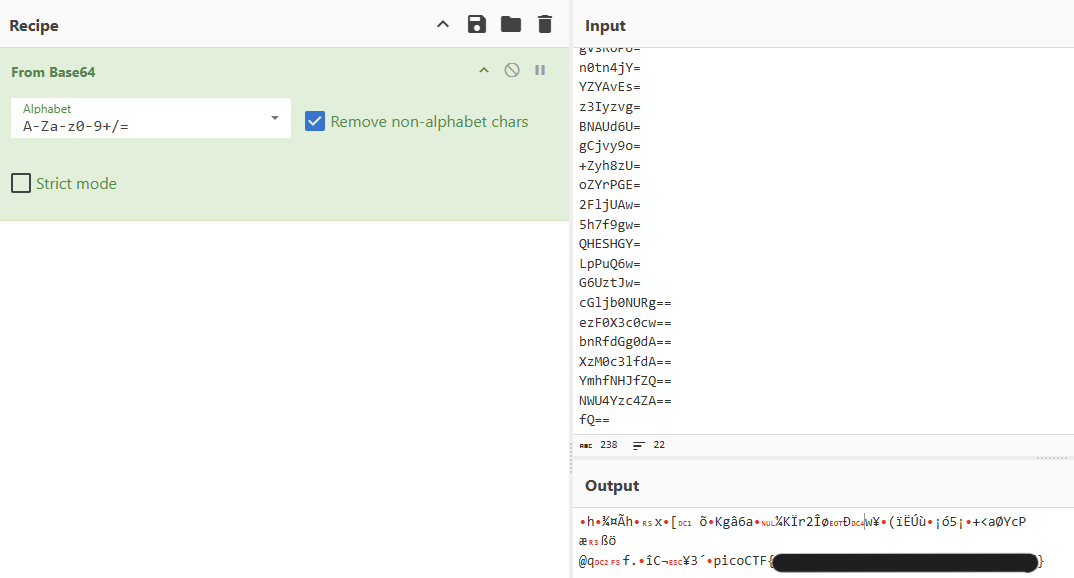
Task: Click the Recipe heading
Action: [x=34, y=25]
